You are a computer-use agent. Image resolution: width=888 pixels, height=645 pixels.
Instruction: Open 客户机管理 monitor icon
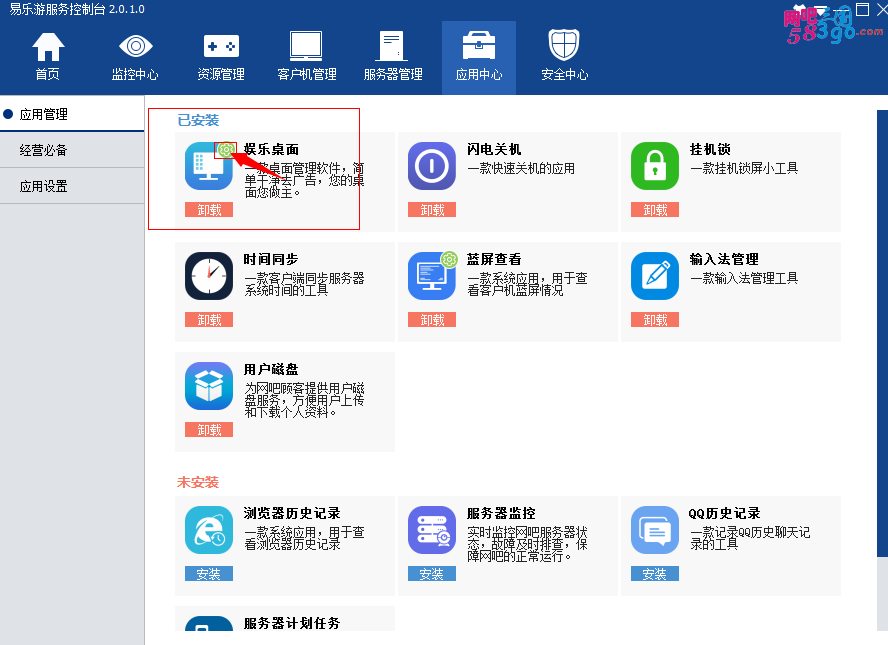coord(306,46)
